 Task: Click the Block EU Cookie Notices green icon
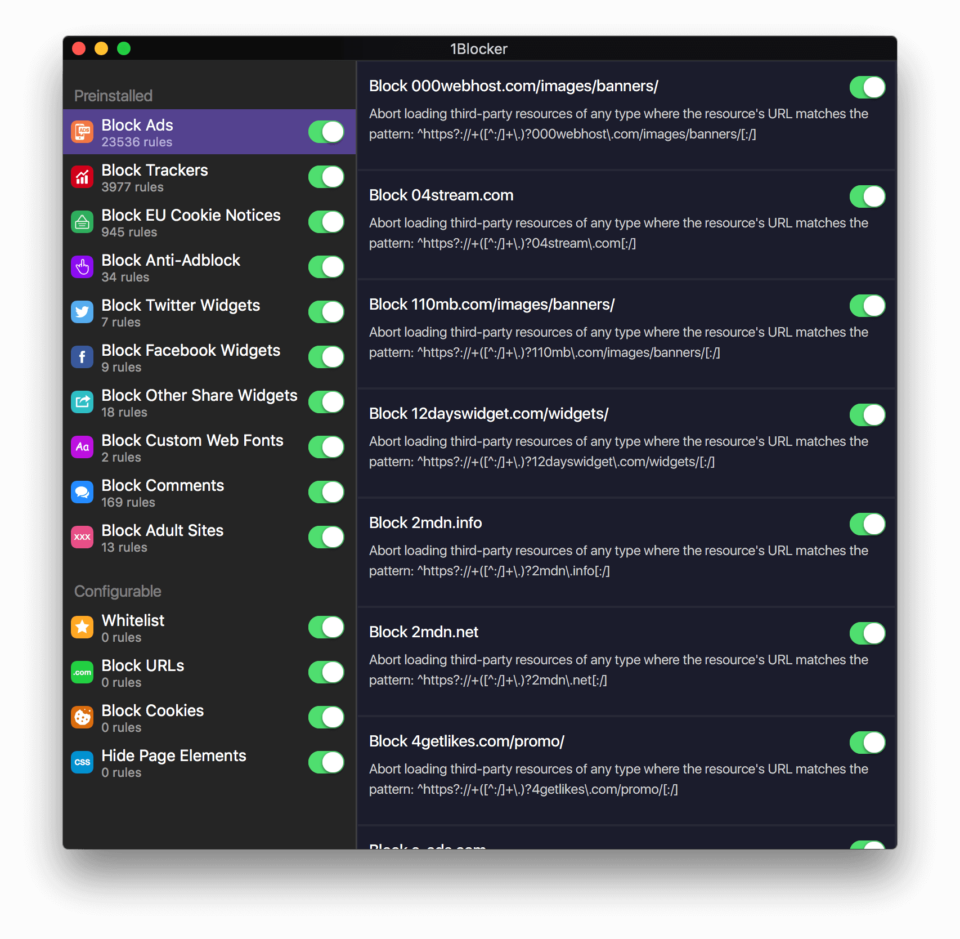(x=81, y=222)
